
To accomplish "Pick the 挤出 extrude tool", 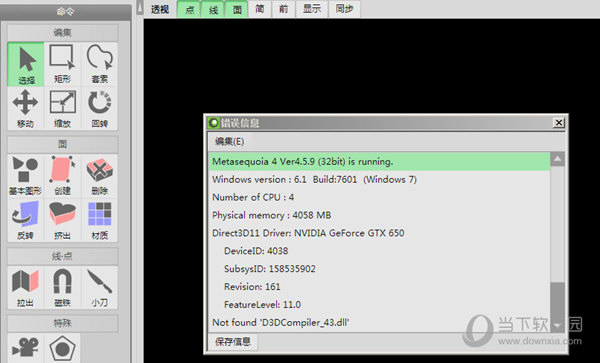I will point(62,220).
